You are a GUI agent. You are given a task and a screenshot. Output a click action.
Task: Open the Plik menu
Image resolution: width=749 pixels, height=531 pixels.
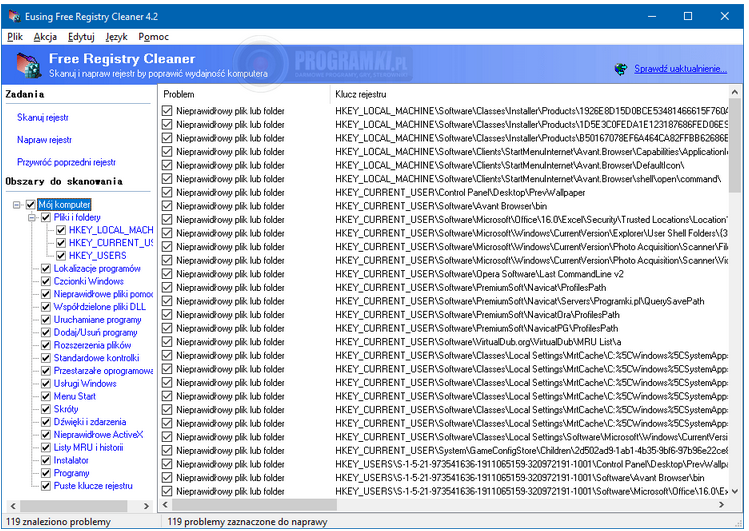click(15, 37)
